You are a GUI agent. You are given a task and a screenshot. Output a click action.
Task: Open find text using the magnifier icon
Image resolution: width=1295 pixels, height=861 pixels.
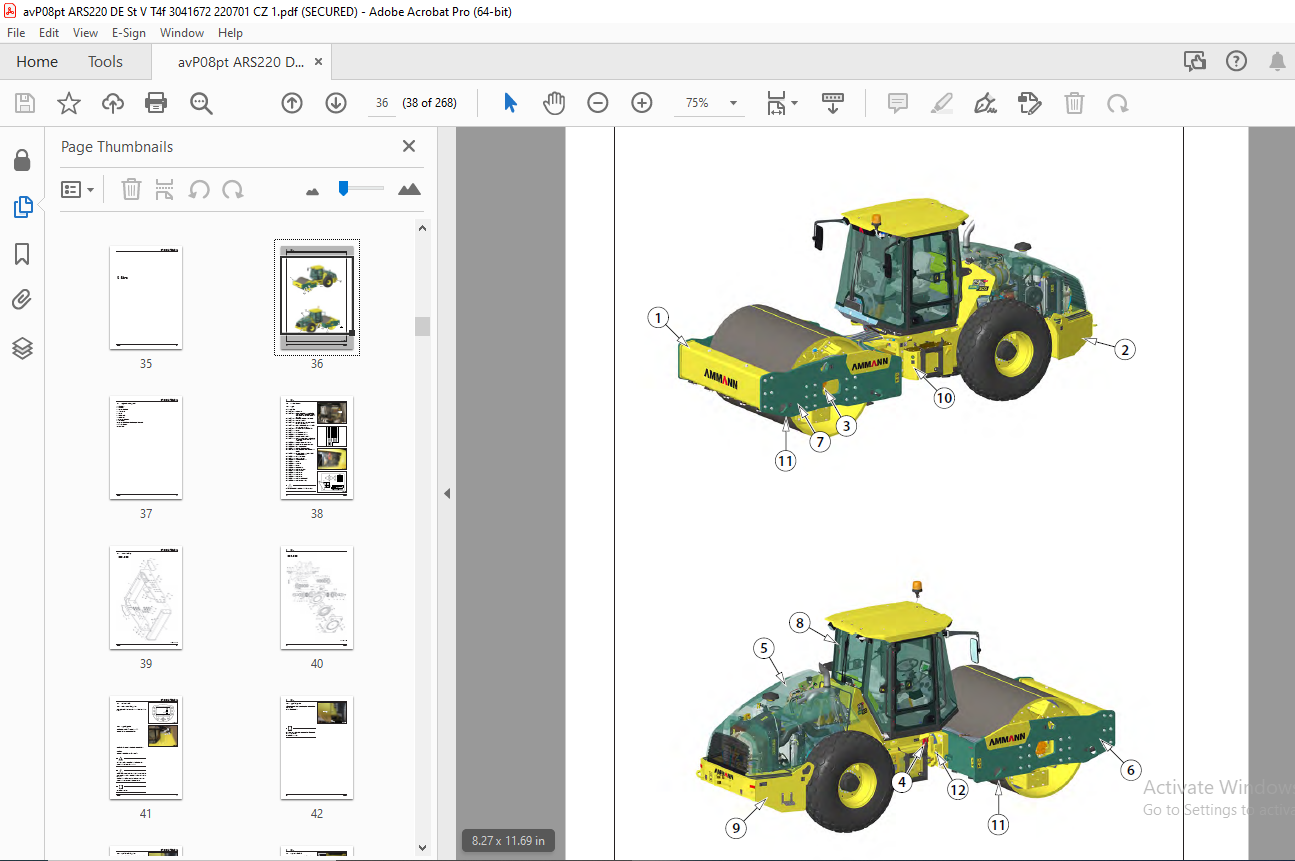[x=201, y=103]
